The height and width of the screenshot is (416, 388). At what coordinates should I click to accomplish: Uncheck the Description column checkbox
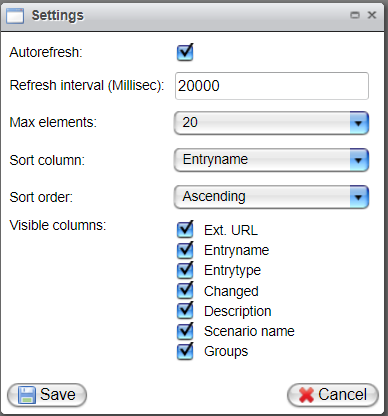pos(185,311)
